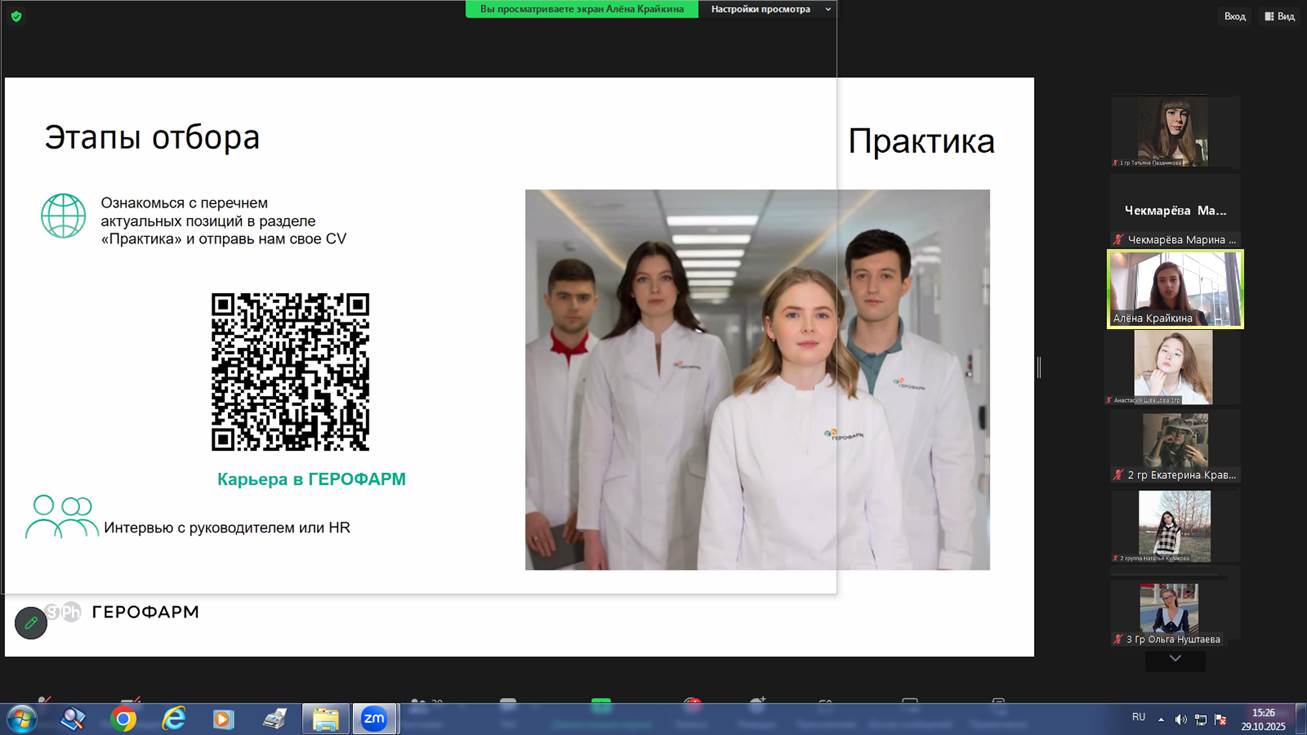Click the Windows Start orb
This screenshot has height=735, width=1307.
[x=21, y=719]
